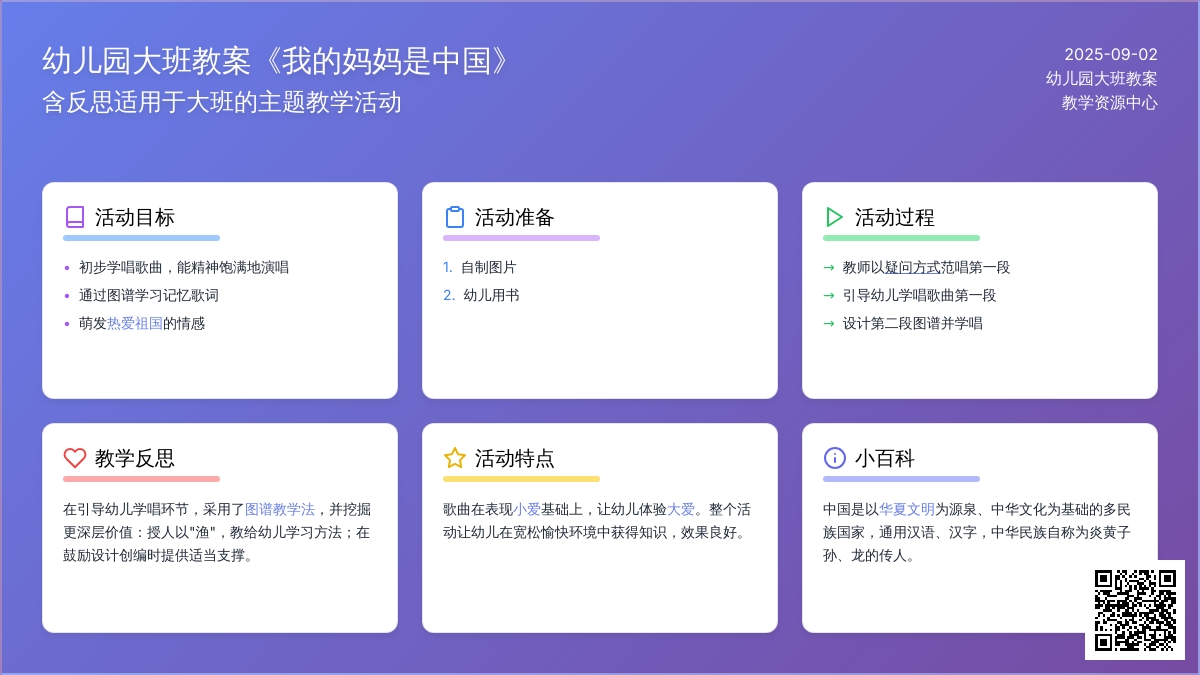Click the green bar under 活动过程
Screen dimensions: 1200x675
901,238
